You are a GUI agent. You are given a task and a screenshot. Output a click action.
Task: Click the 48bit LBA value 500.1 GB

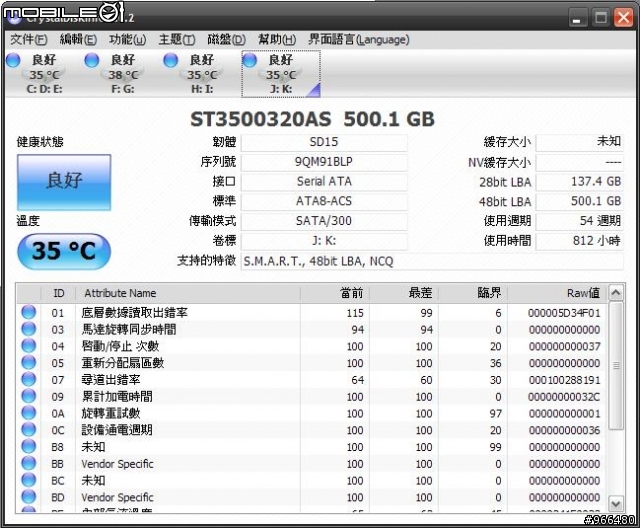point(579,202)
